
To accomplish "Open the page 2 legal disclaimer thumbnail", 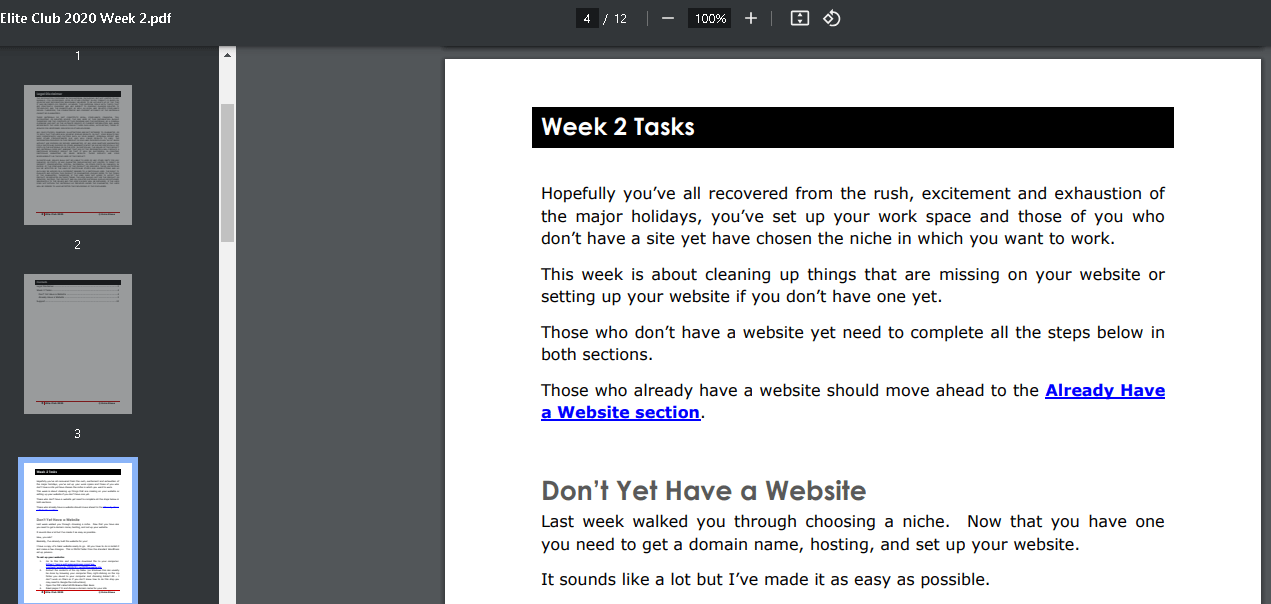I will pyautogui.click(x=78, y=154).
